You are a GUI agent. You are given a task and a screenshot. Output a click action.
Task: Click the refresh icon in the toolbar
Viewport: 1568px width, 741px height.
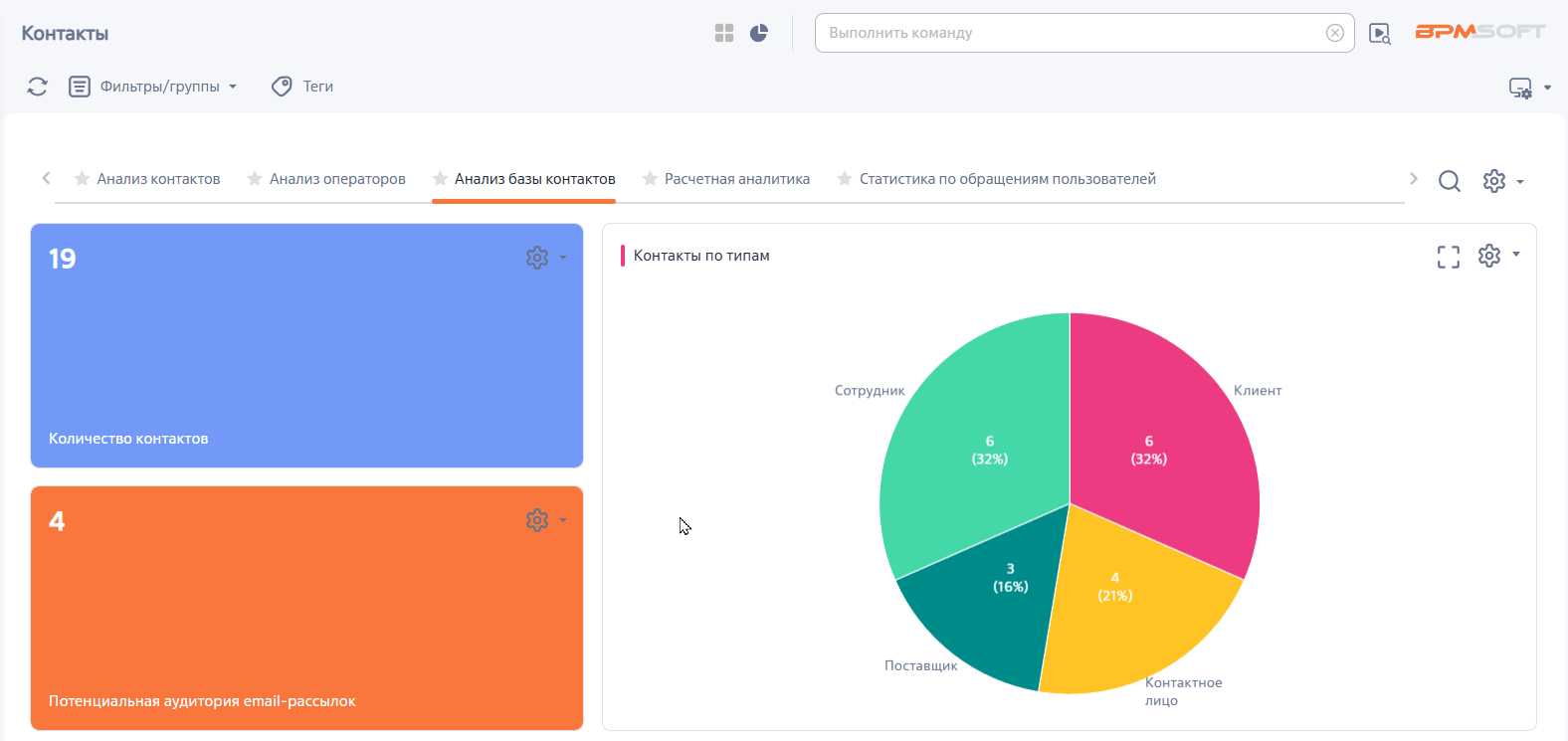coord(38,87)
